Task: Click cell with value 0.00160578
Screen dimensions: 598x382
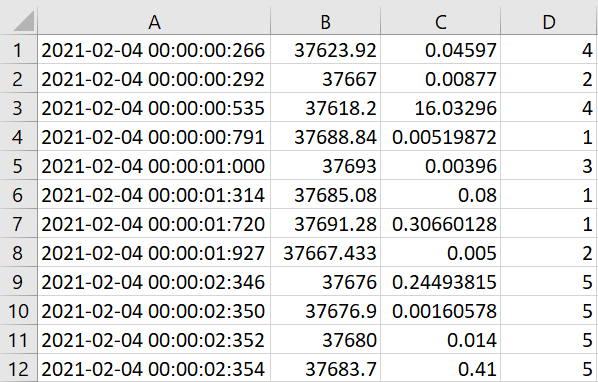Action: [x=440, y=310]
